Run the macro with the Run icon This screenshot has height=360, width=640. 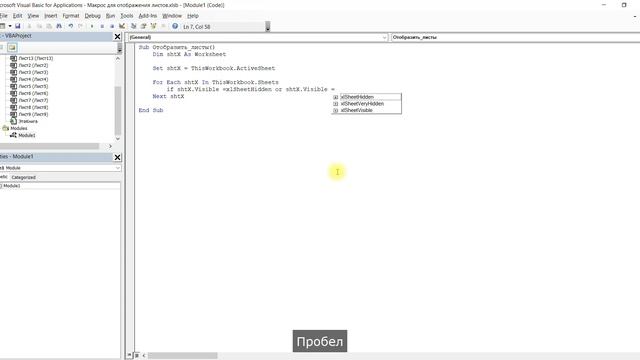click(x=92, y=26)
